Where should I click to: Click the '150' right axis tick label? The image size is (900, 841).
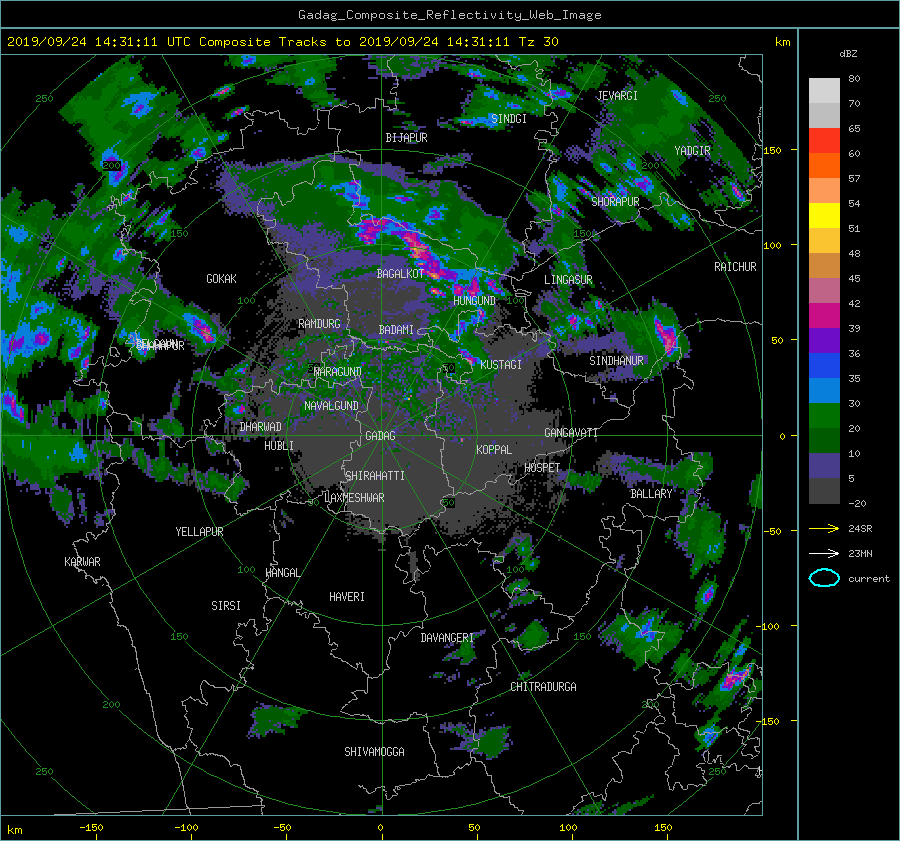[x=772, y=150]
